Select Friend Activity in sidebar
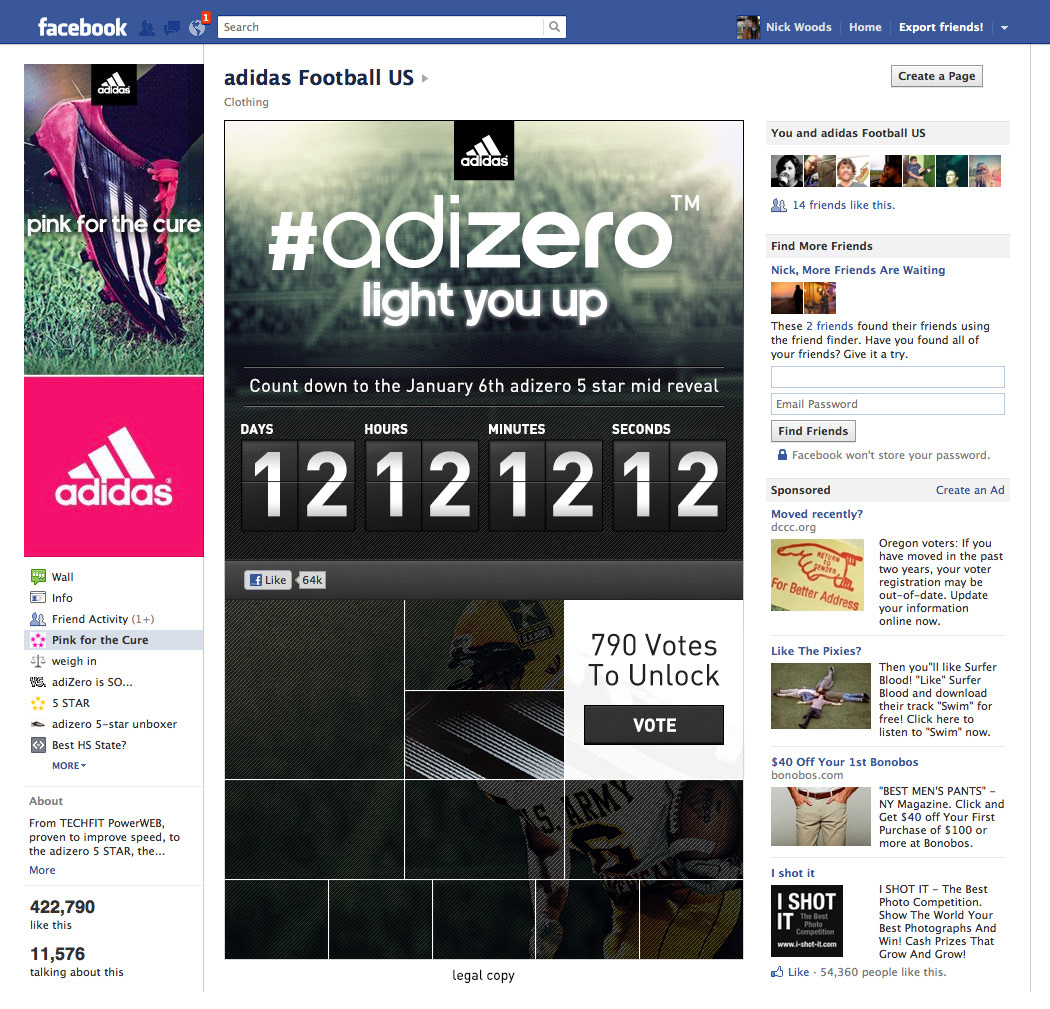The width and height of the screenshot is (1050, 1009). pyautogui.click(x=92, y=619)
